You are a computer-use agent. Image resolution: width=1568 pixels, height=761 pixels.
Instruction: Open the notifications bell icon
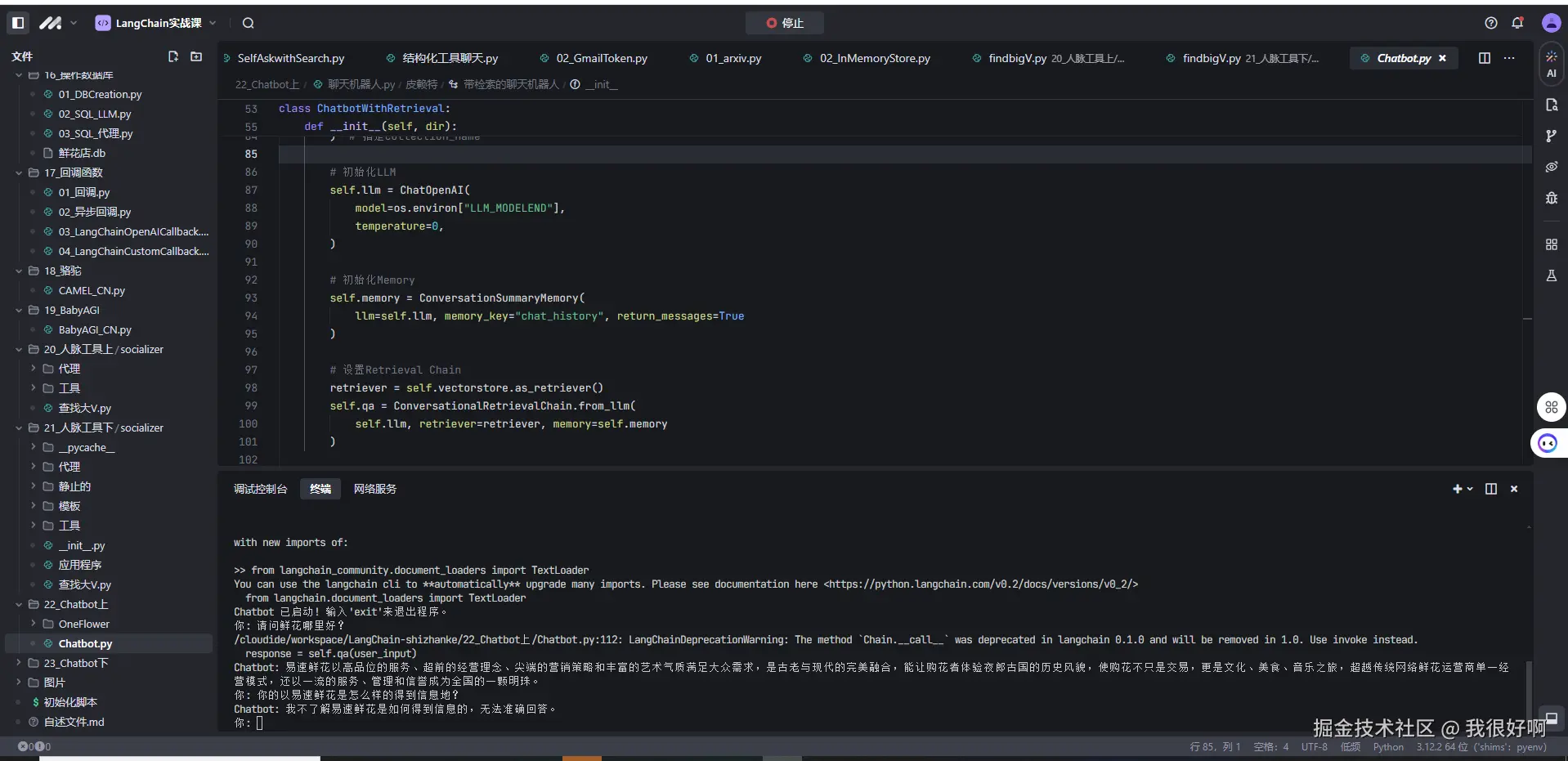coord(1517,23)
